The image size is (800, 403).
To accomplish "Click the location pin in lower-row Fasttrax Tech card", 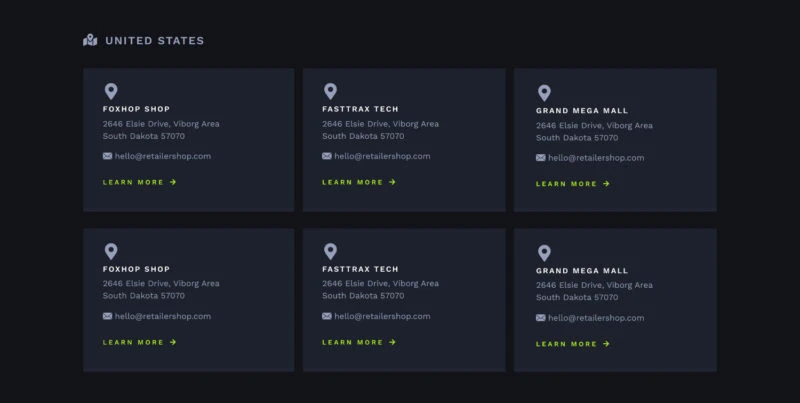I will tap(331, 251).
